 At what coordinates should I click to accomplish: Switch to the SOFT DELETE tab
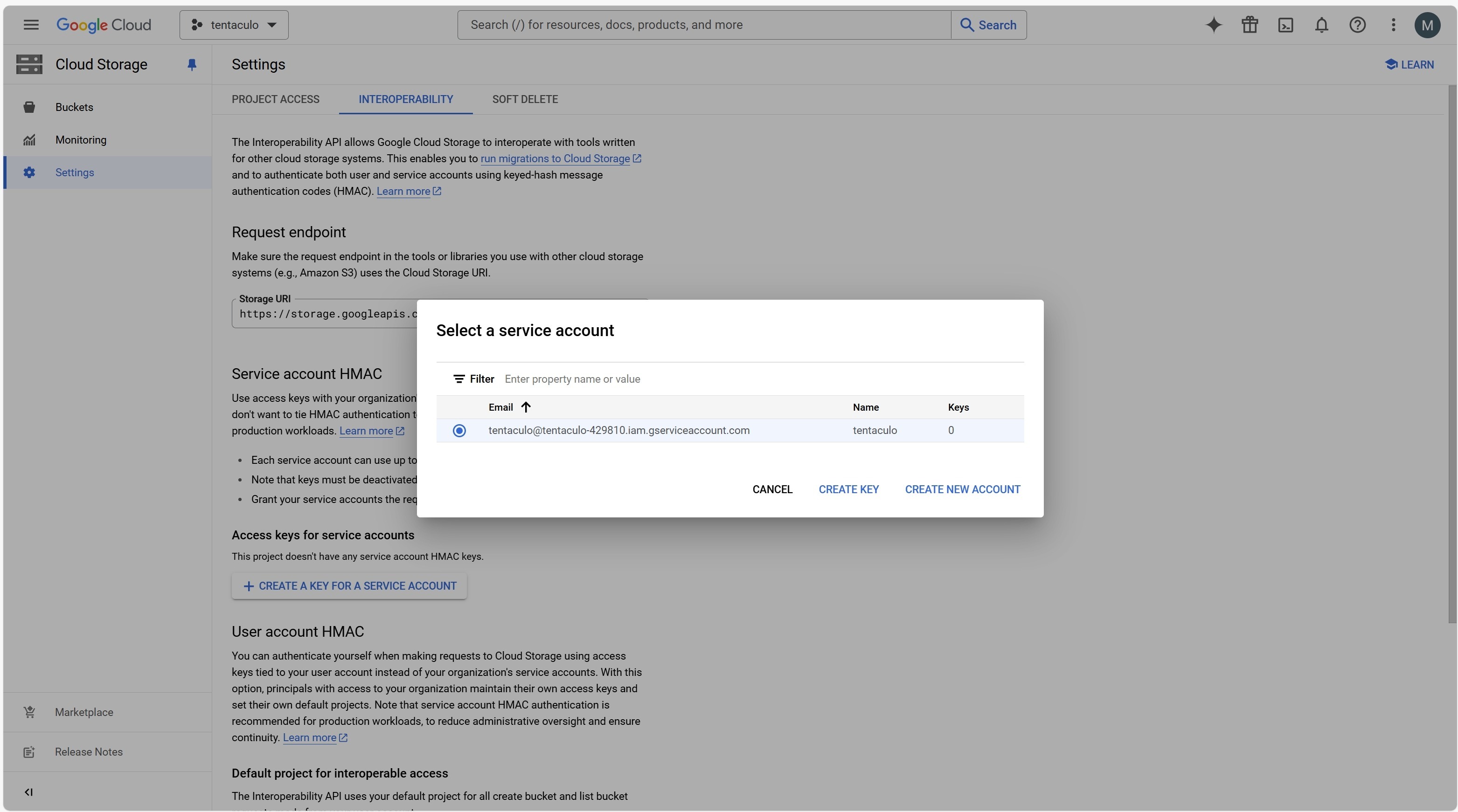[x=525, y=100]
